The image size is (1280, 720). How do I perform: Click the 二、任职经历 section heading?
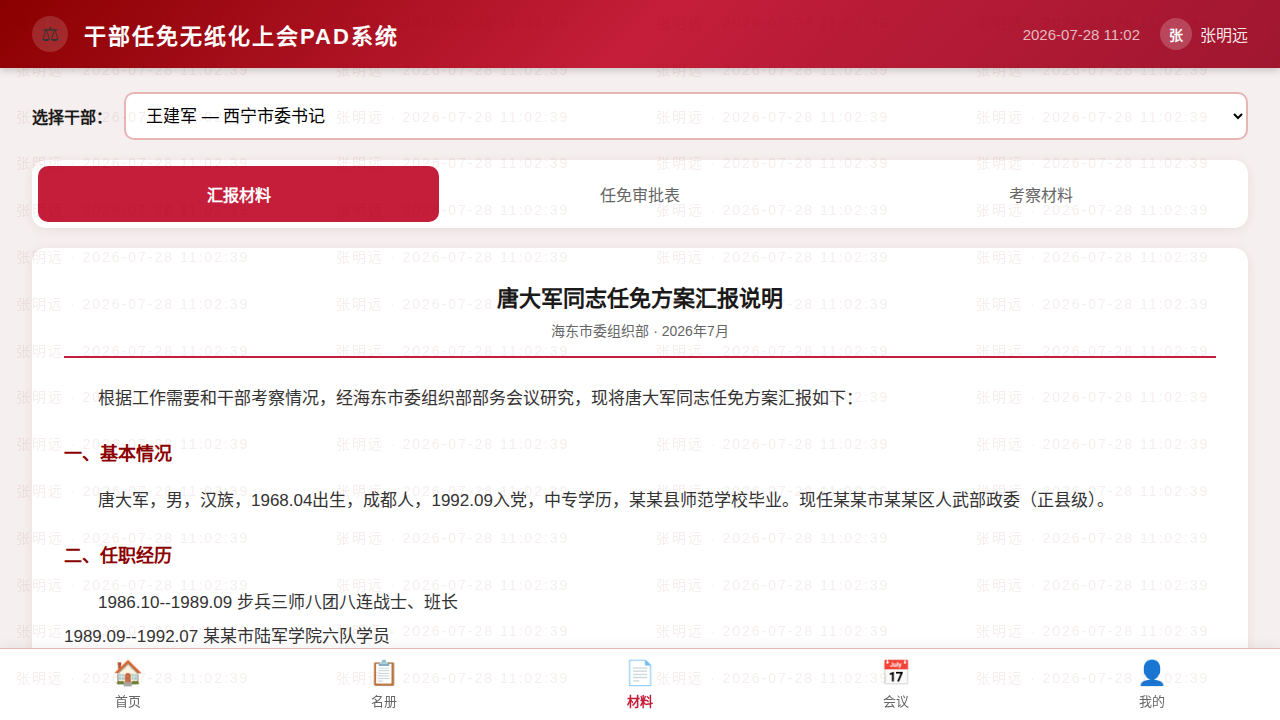(118, 555)
